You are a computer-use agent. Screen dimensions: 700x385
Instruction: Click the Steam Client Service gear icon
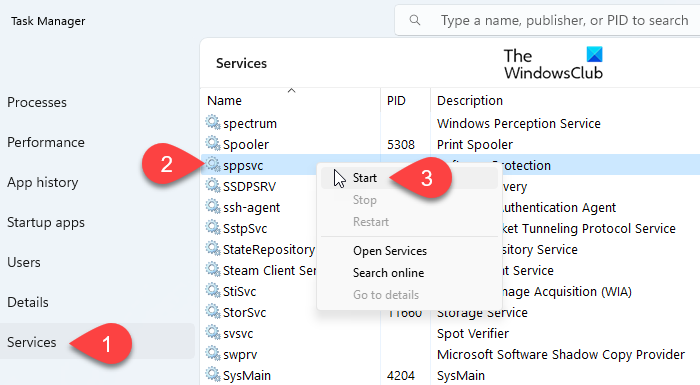213,269
